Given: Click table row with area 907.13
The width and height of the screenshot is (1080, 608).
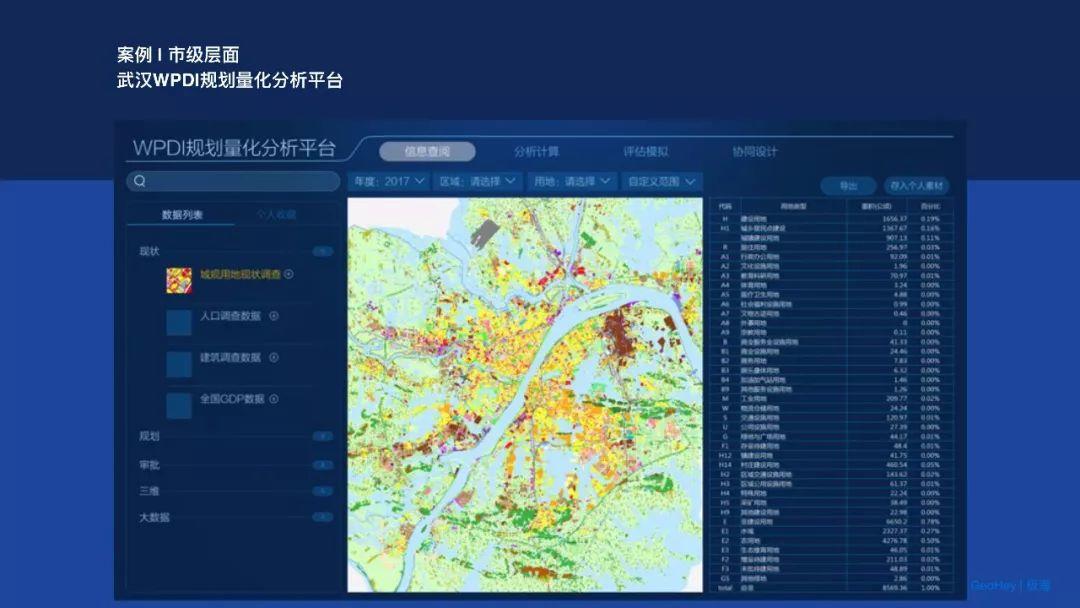Looking at the screenshot, I should click(x=832, y=238).
